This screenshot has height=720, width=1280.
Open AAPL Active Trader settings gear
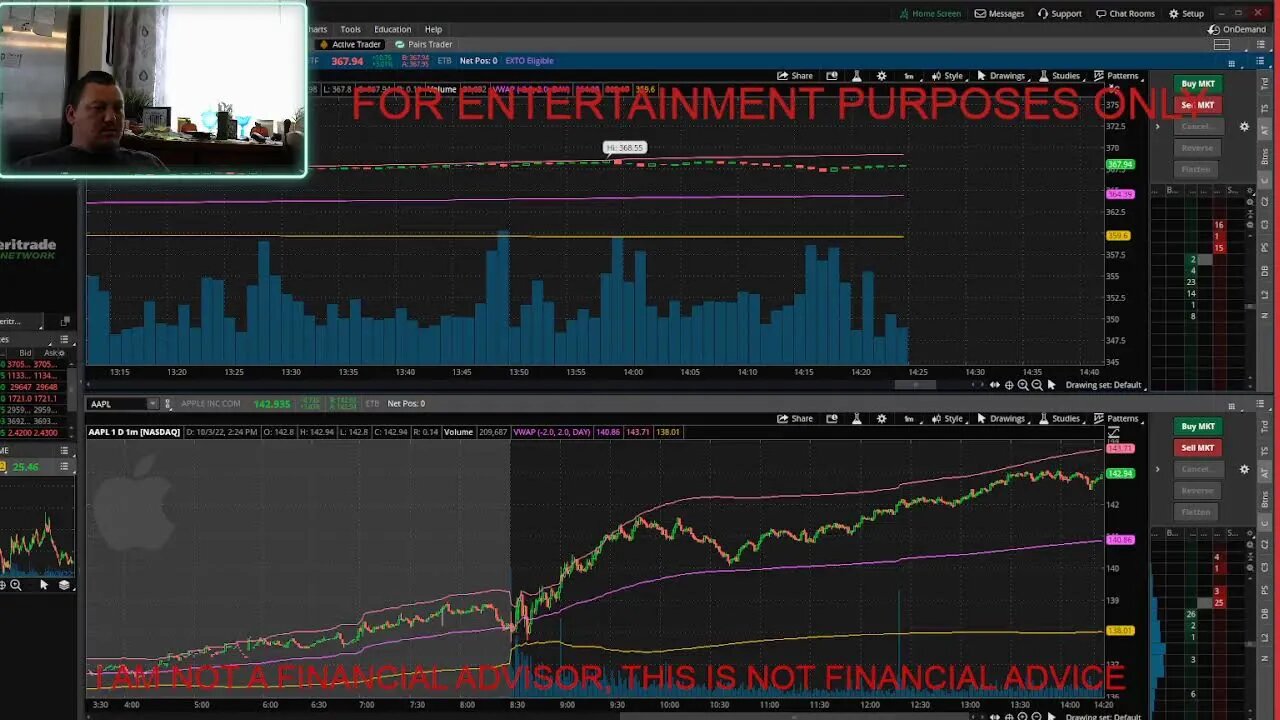tap(1244, 470)
